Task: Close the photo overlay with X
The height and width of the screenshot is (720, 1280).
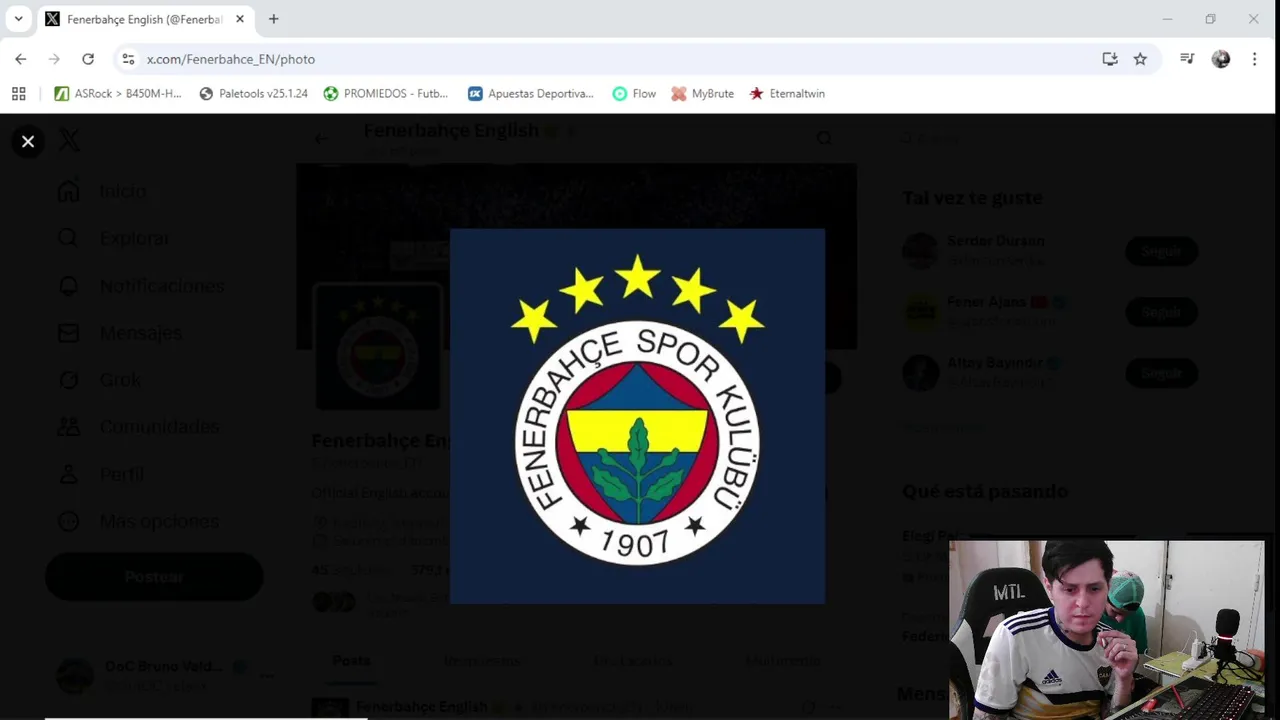Action: pos(28,142)
